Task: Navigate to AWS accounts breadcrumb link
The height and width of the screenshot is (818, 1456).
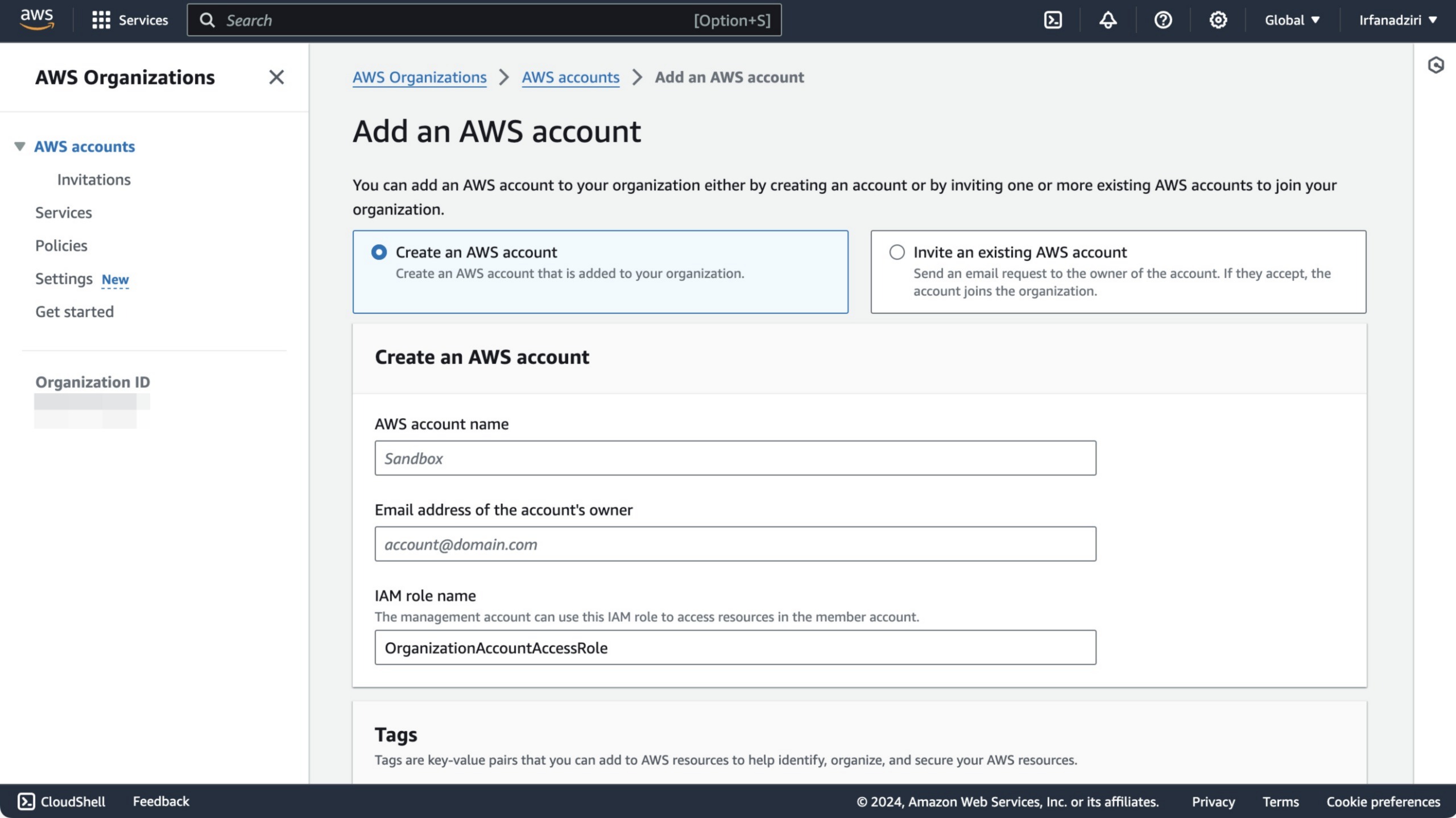Action: coord(570,77)
